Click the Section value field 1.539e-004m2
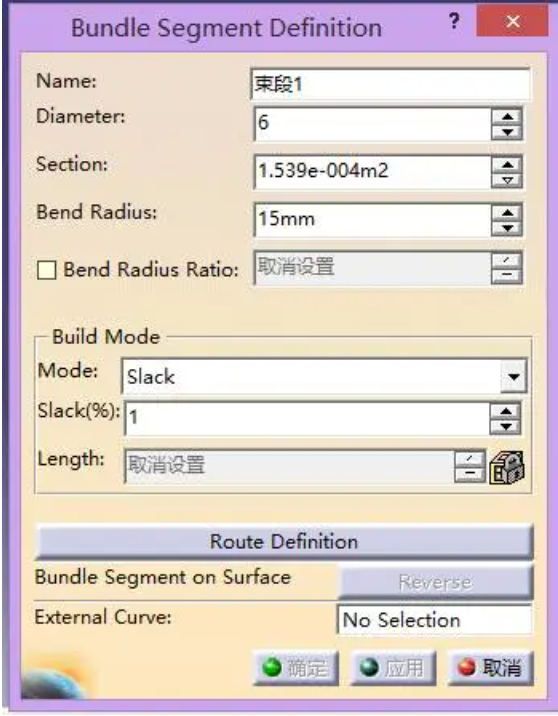The height and width of the screenshot is (716, 558). pyautogui.click(x=373, y=172)
